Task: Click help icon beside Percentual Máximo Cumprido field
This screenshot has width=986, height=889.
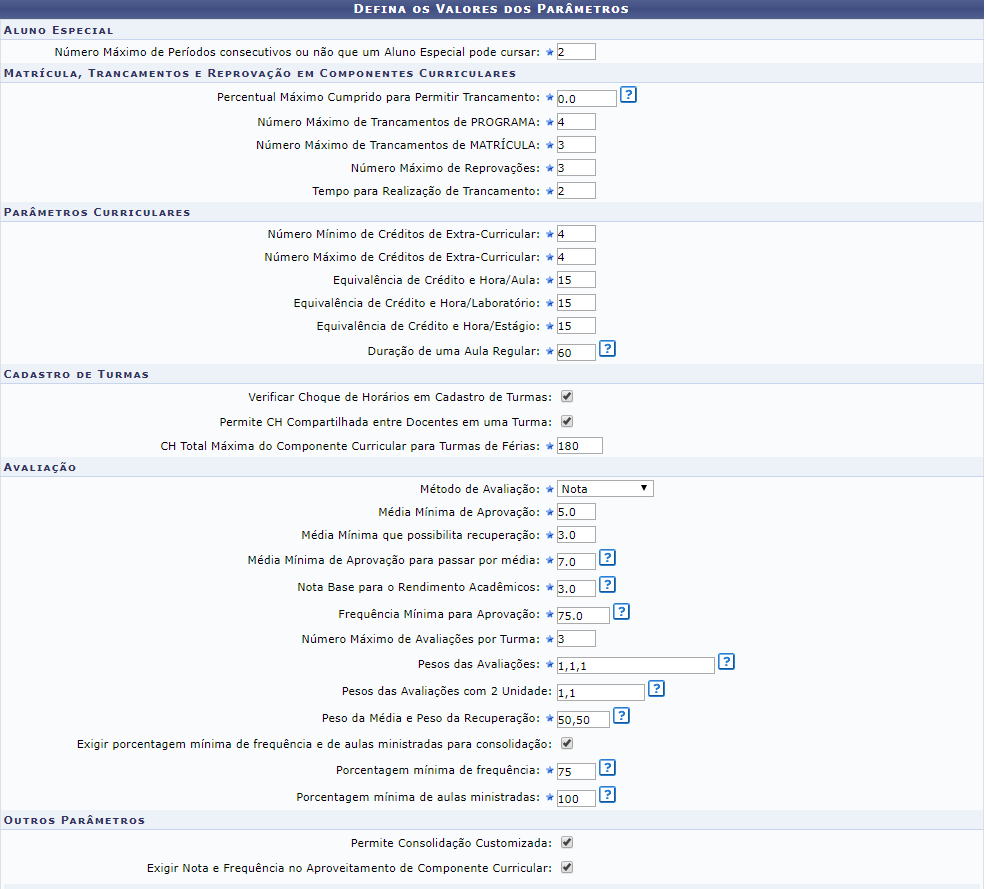Action: point(628,95)
